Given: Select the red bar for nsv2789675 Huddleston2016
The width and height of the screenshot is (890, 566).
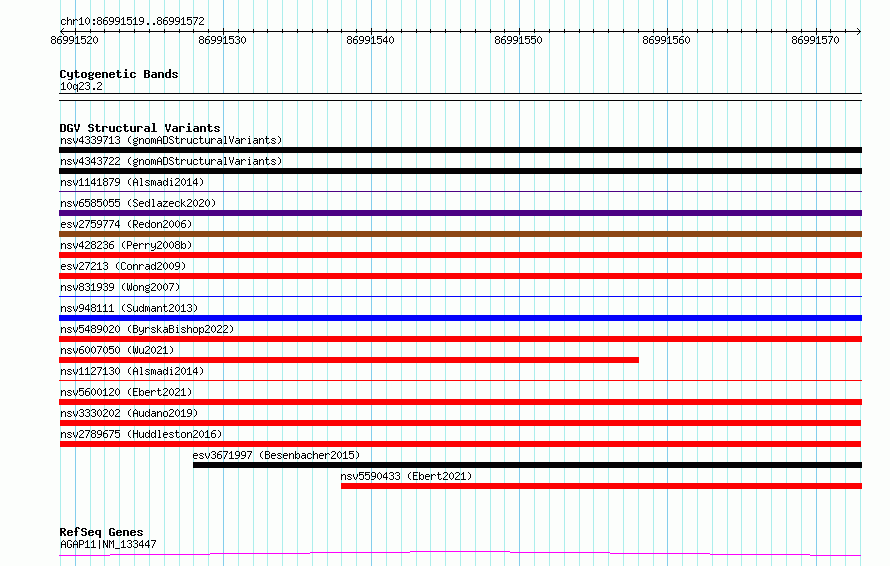Looking at the screenshot, I should pos(460,444).
